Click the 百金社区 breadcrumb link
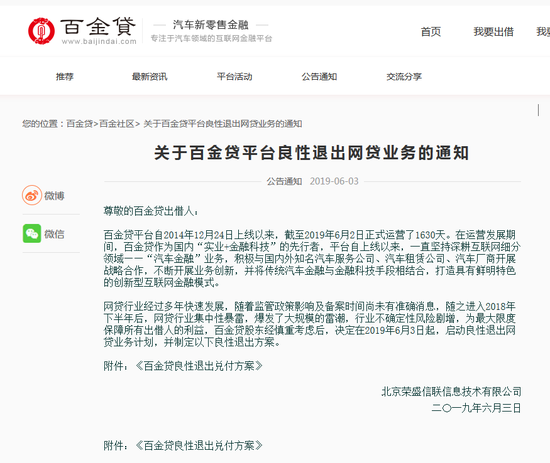This screenshot has width=550, height=463. point(117,124)
